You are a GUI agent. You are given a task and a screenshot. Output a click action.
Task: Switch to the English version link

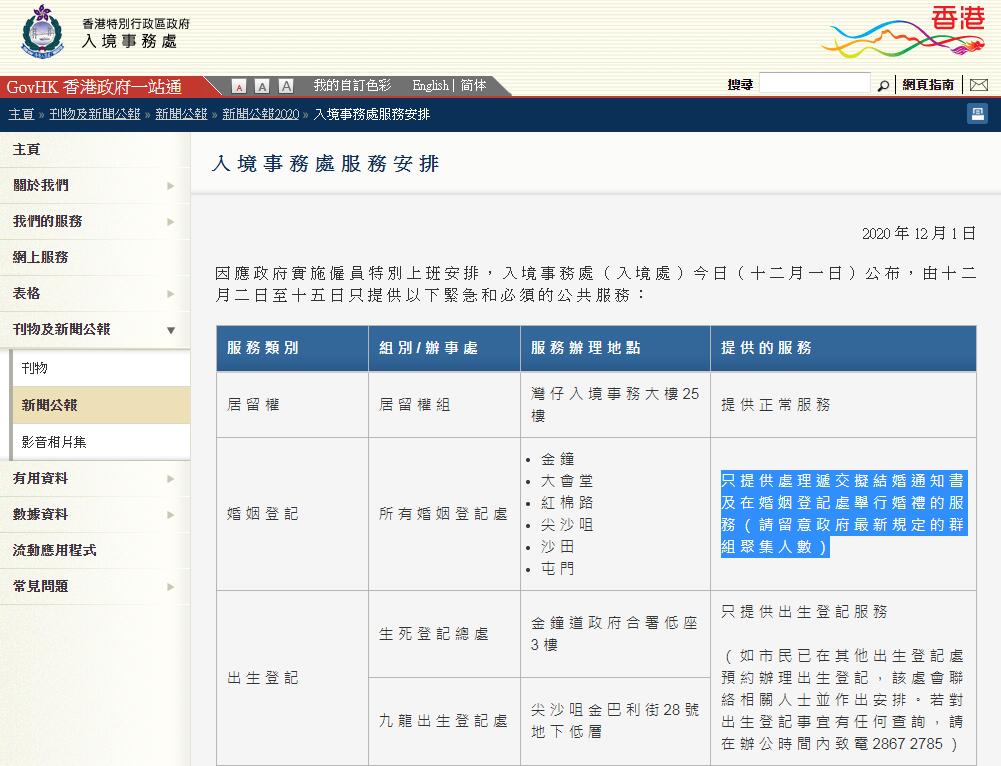(431, 86)
